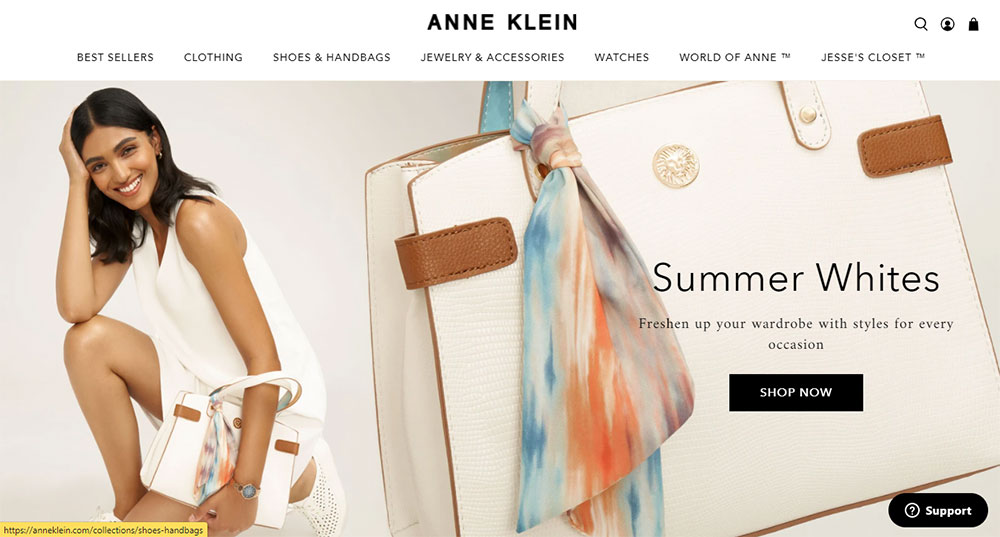Go to World of Anne
Viewport: 1000px width, 537px height.
point(735,57)
